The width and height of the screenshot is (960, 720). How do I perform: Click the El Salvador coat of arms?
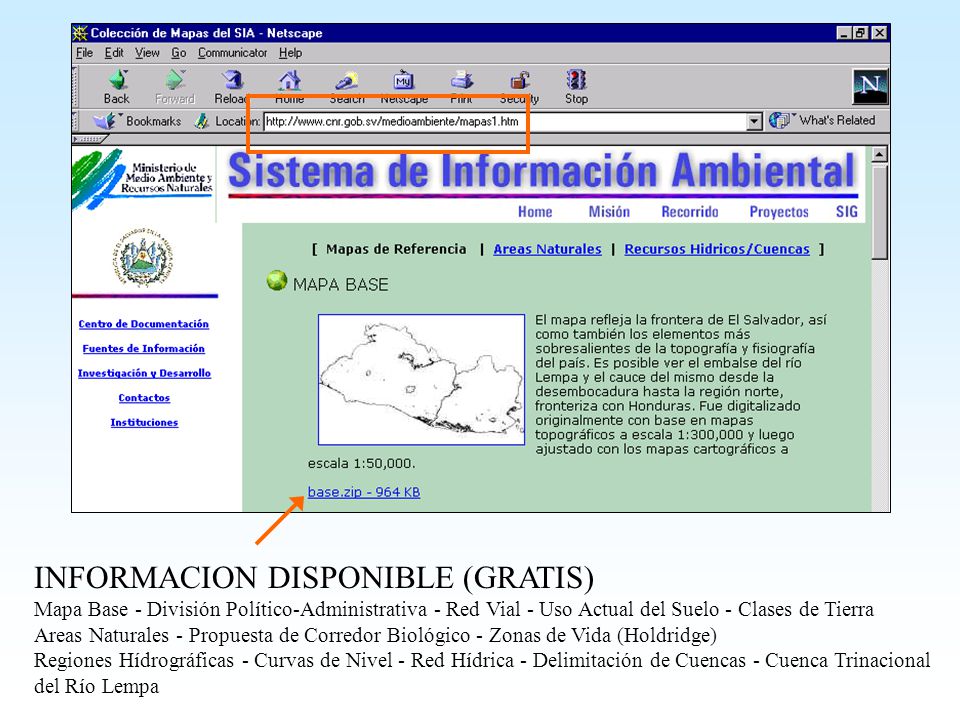143,258
